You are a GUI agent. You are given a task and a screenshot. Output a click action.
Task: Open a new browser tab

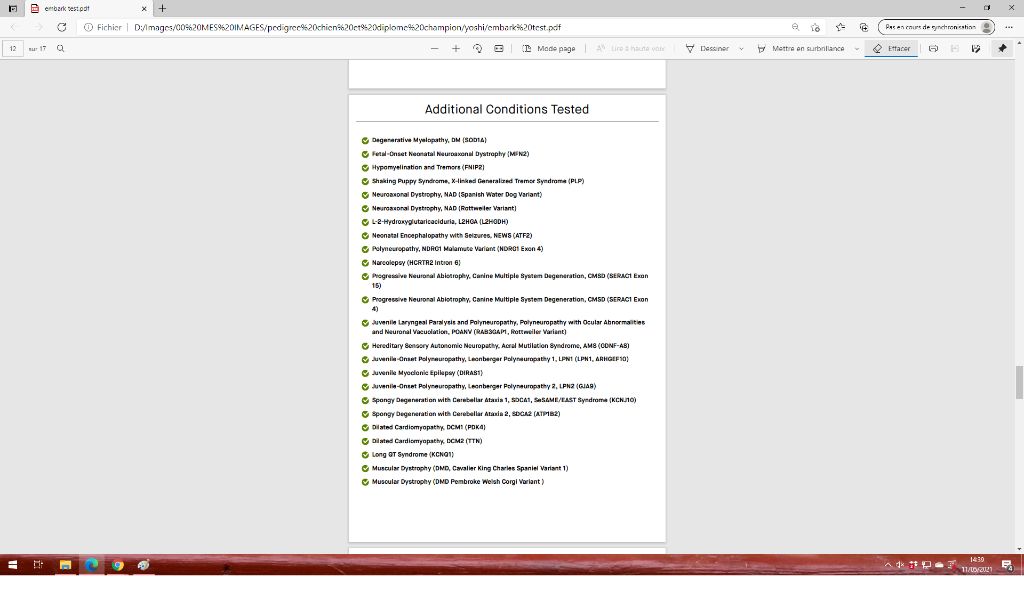(162, 8)
